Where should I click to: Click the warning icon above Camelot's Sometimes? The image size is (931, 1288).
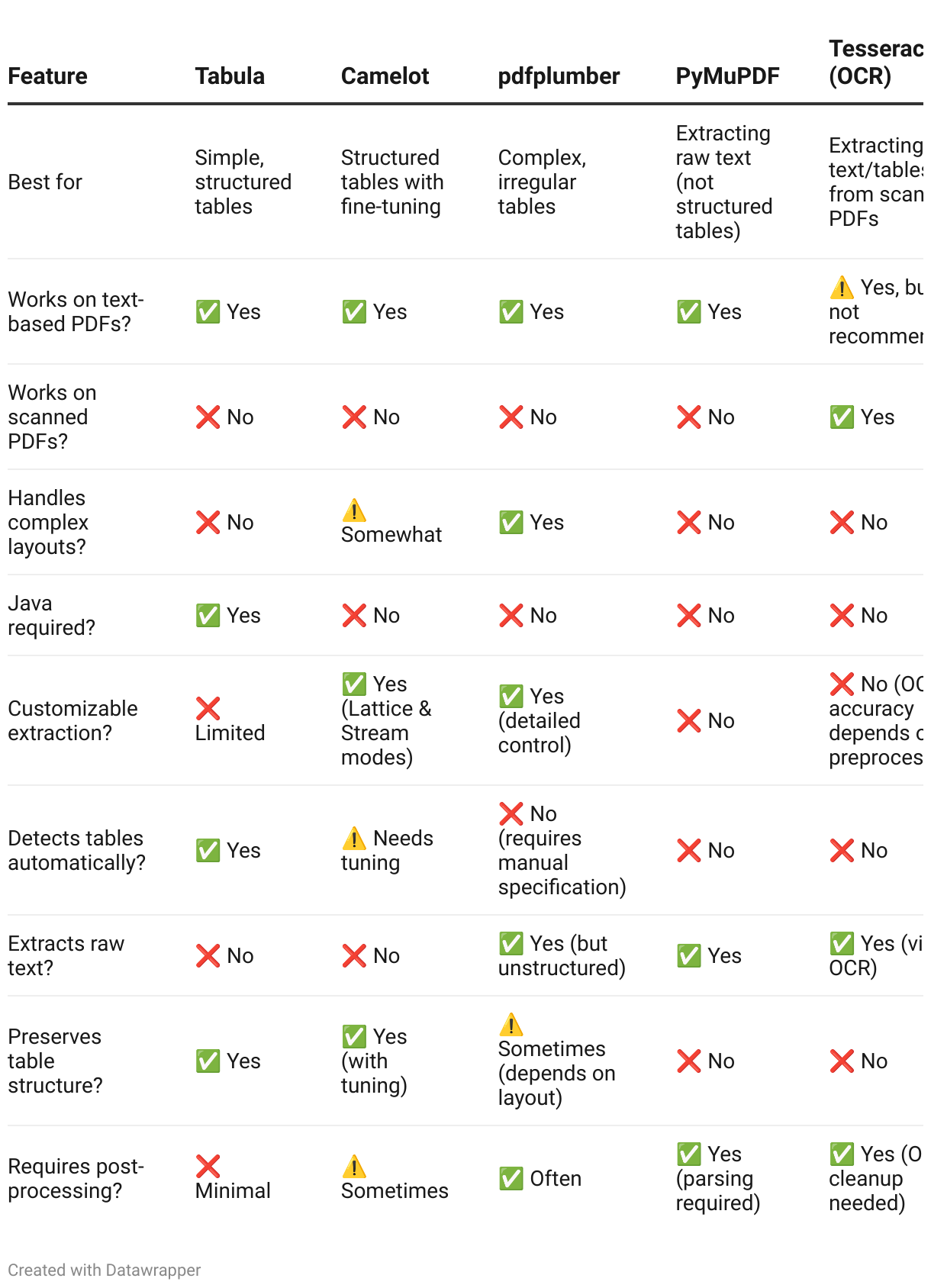tap(354, 1166)
